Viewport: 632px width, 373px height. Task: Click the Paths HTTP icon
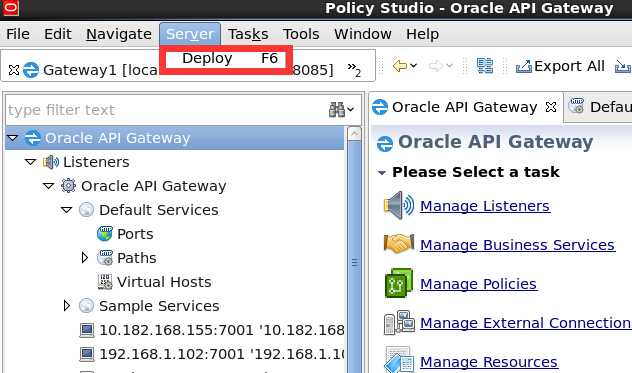pyautogui.click(x=105, y=258)
